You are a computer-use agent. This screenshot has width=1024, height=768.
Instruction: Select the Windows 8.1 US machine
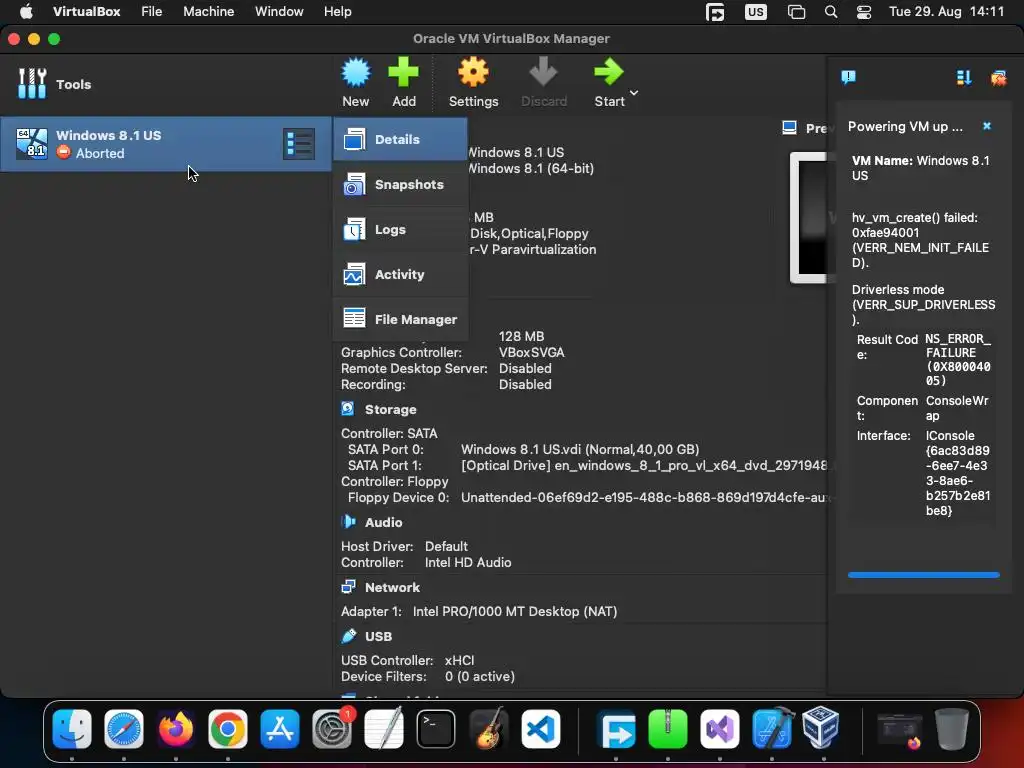166,144
